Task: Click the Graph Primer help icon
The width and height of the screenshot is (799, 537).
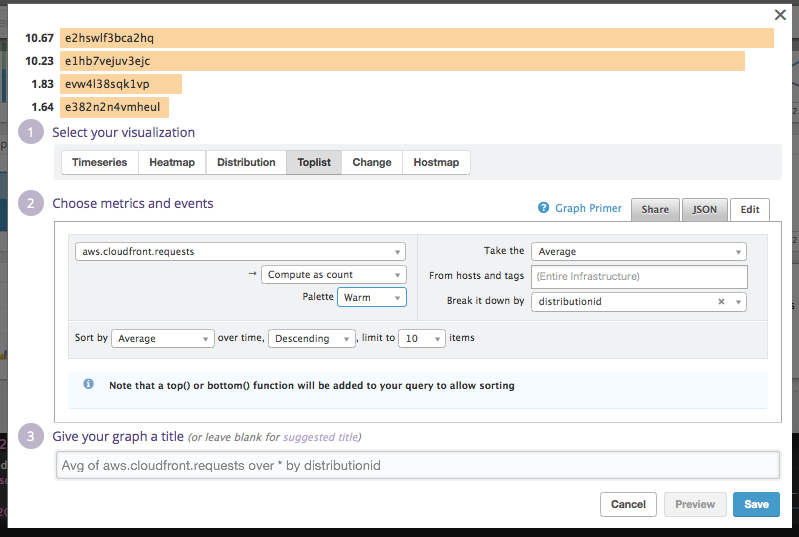Action: [544, 208]
